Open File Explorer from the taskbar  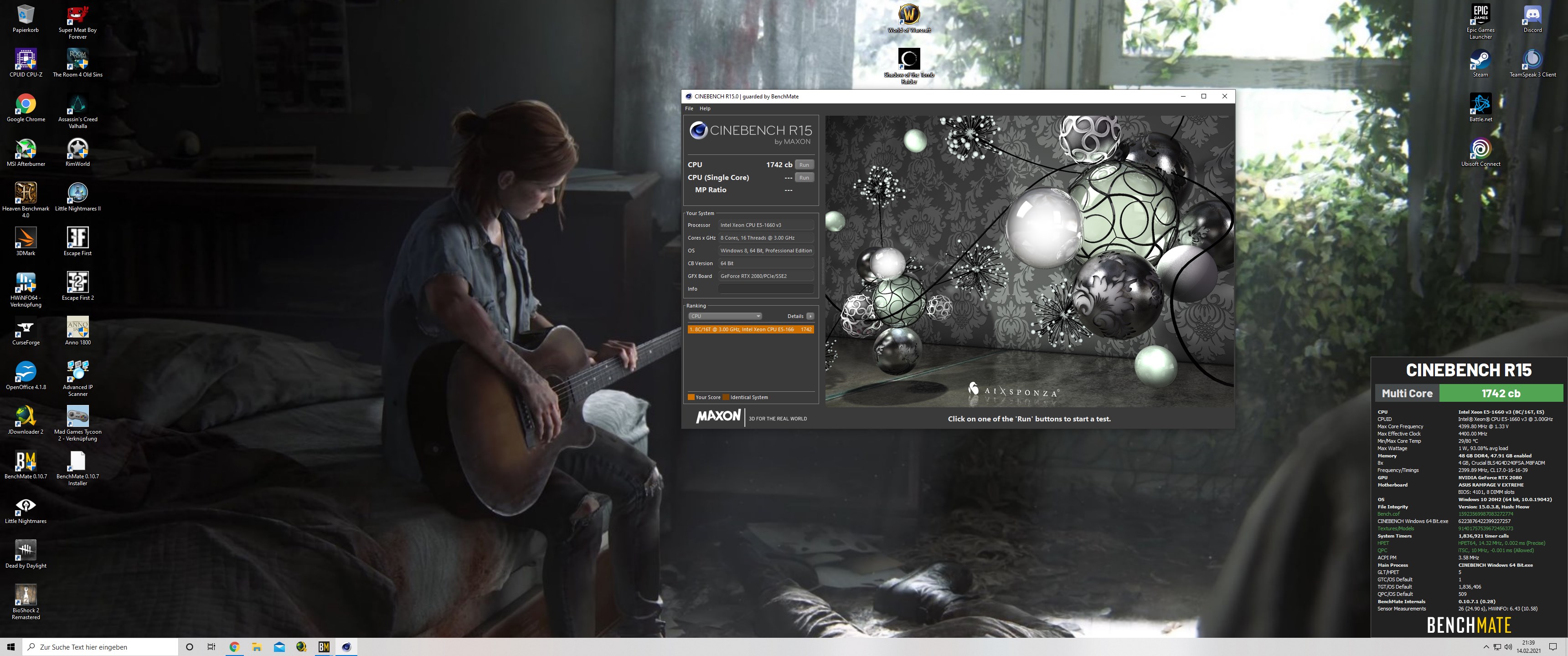[x=257, y=647]
